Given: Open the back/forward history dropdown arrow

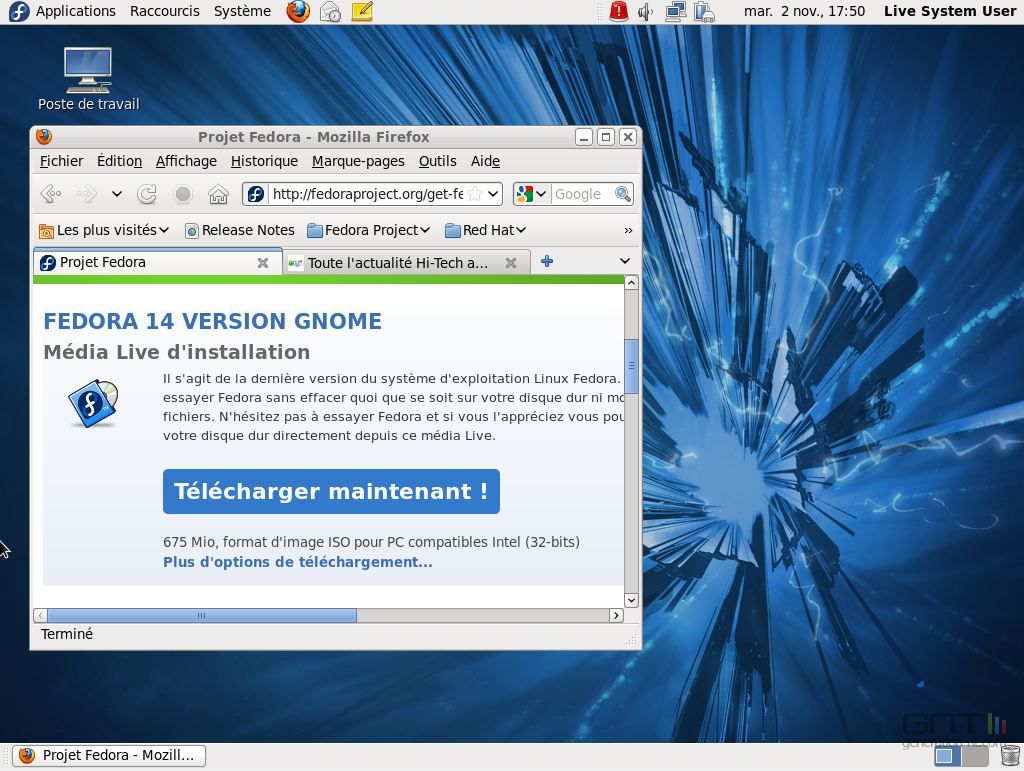Looking at the screenshot, I should tap(116, 194).
